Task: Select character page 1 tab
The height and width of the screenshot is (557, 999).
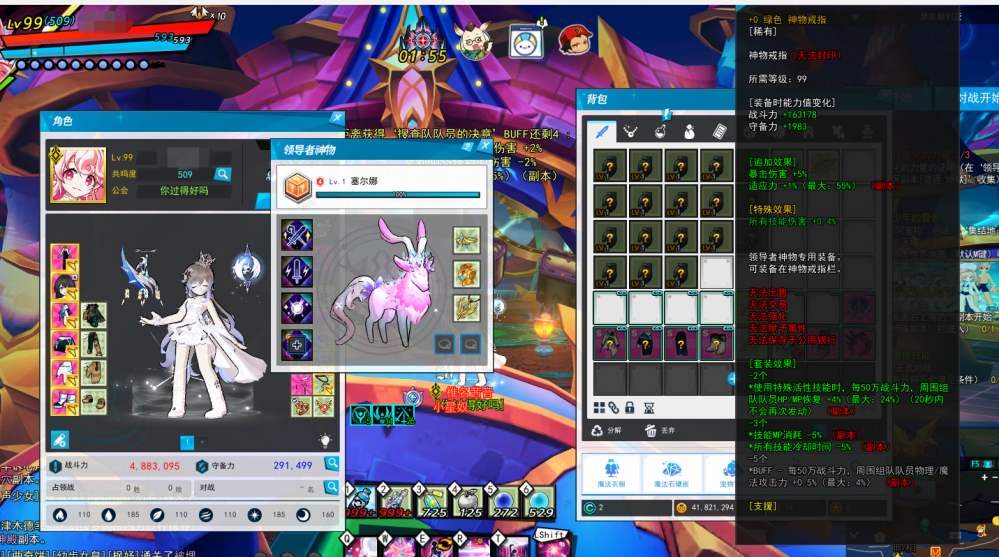Action: coord(187,442)
